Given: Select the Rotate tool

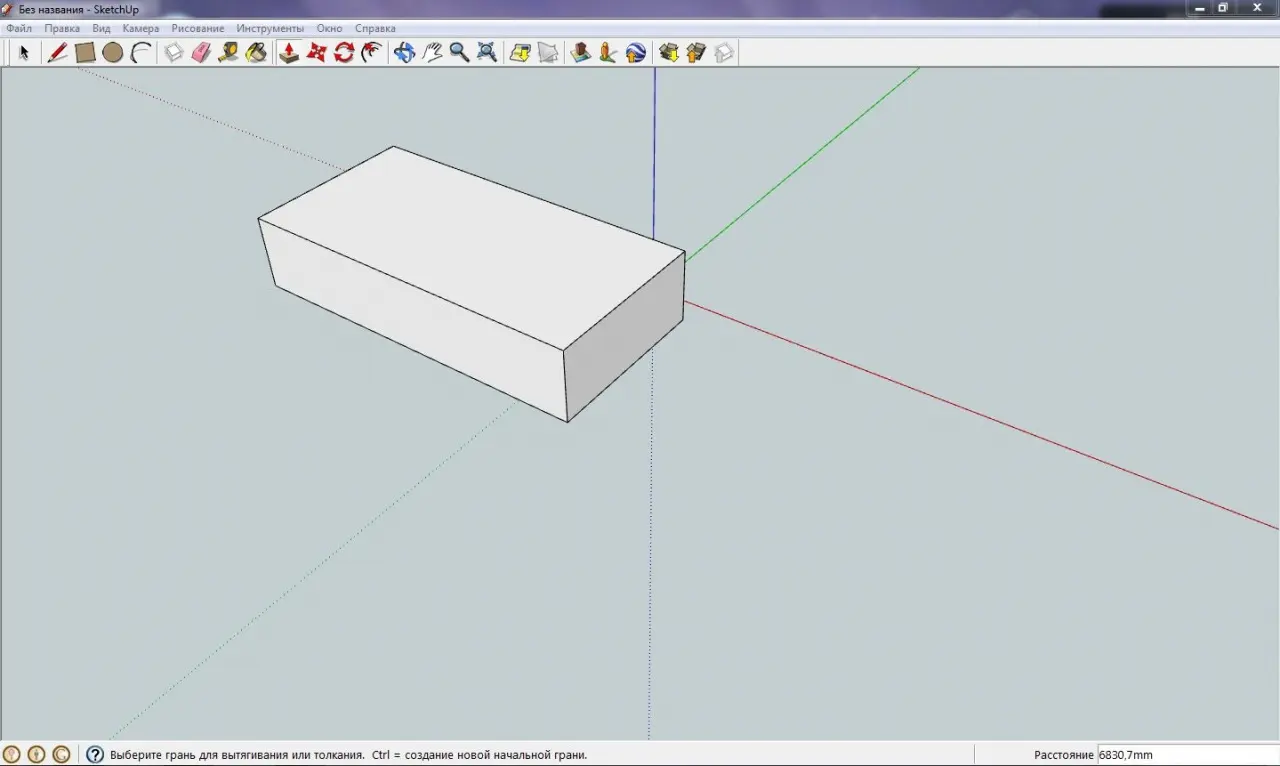Looking at the screenshot, I should coord(344,53).
